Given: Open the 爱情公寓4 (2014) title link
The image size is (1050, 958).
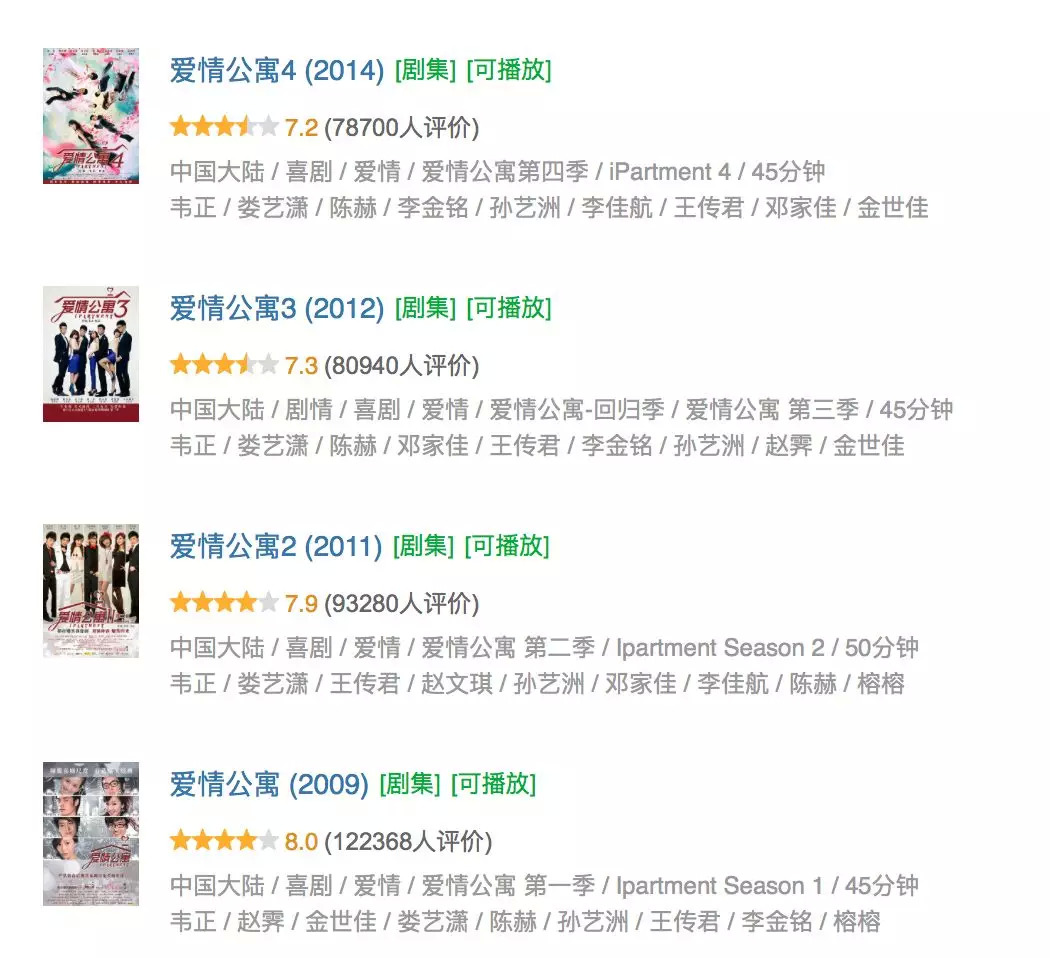Looking at the screenshot, I should (x=277, y=70).
